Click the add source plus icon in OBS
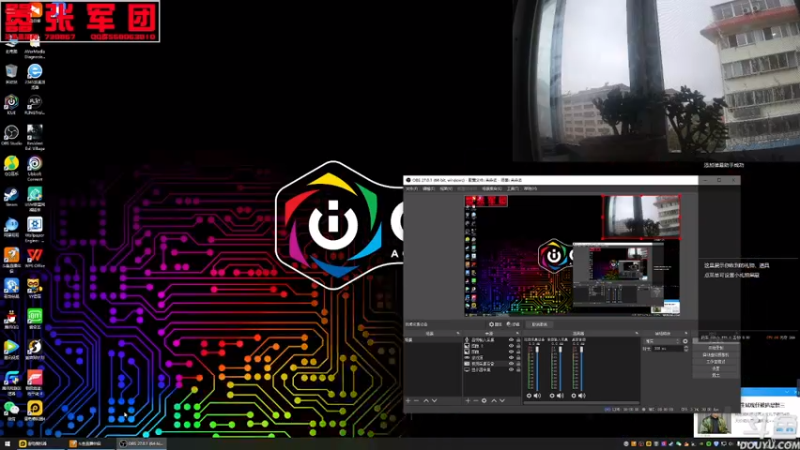This screenshot has height=450, width=800. coord(467,401)
